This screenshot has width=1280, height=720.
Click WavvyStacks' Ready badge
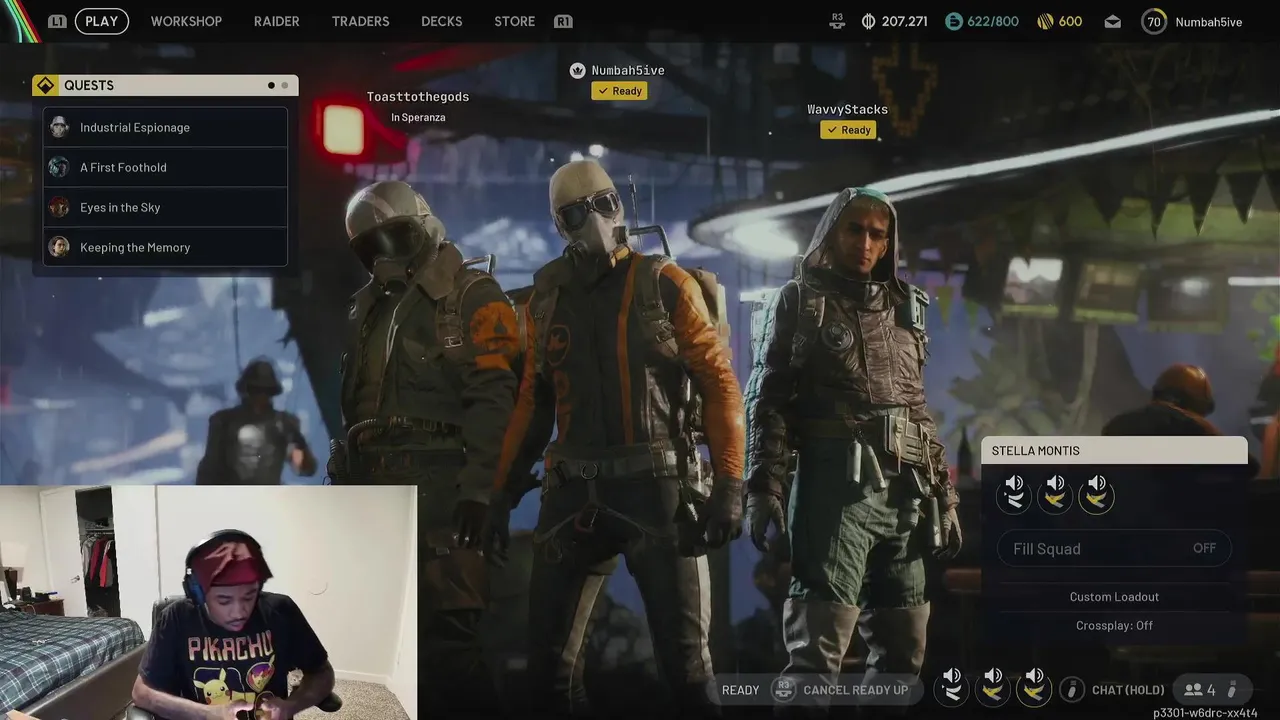click(848, 130)
